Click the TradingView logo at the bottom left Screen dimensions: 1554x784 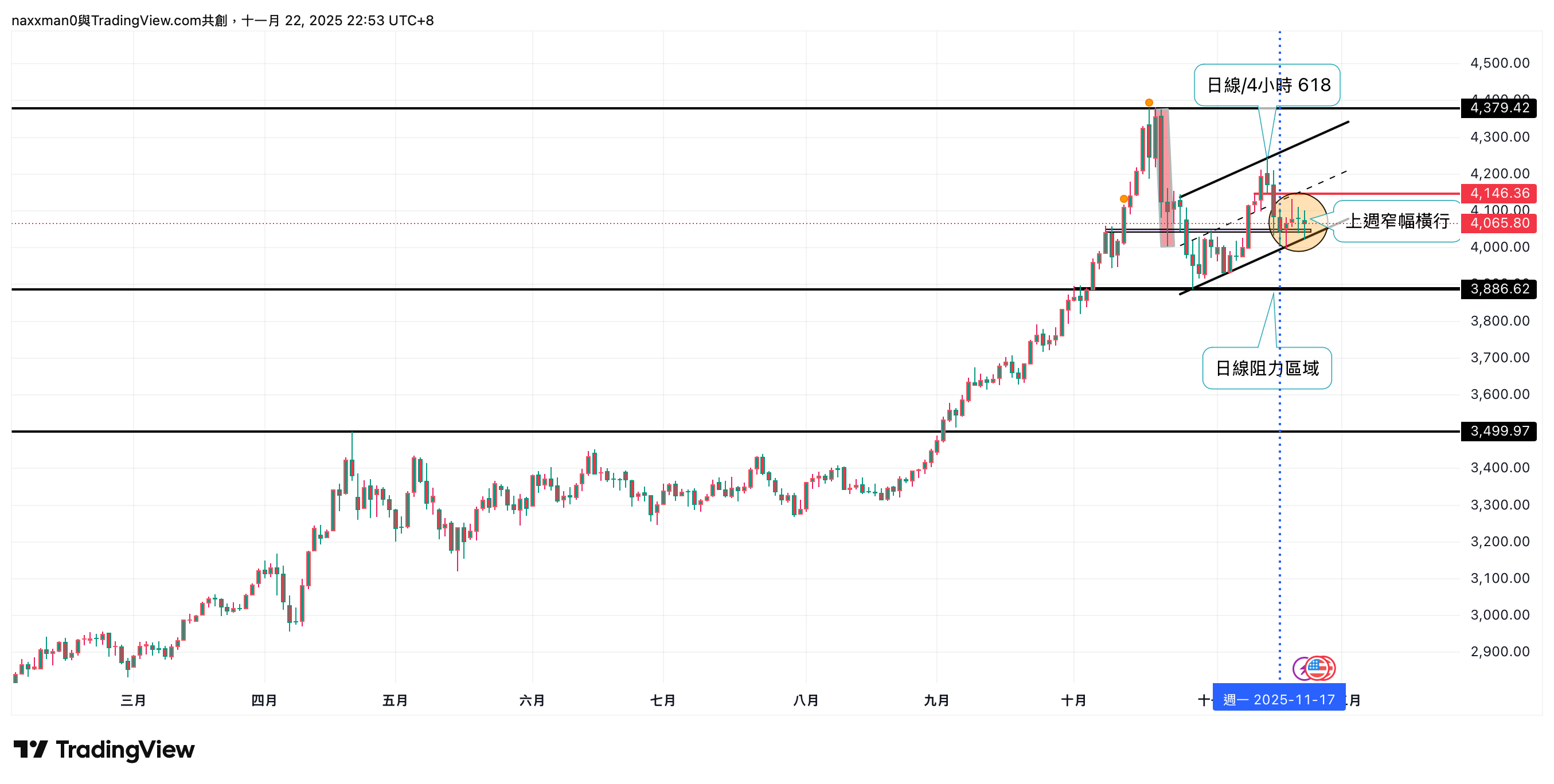[x=104, y=750]
